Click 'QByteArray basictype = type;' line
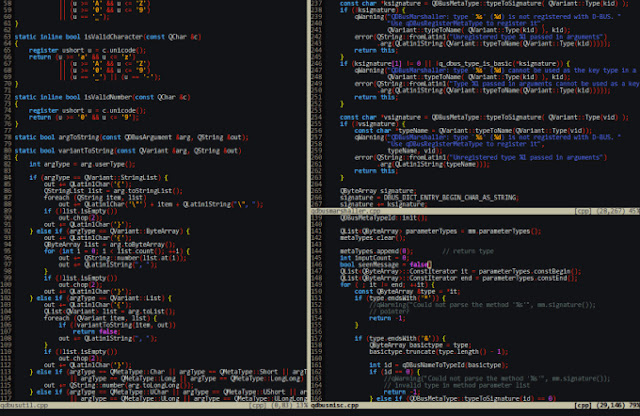The image size is (640, 416). (420, 345)
